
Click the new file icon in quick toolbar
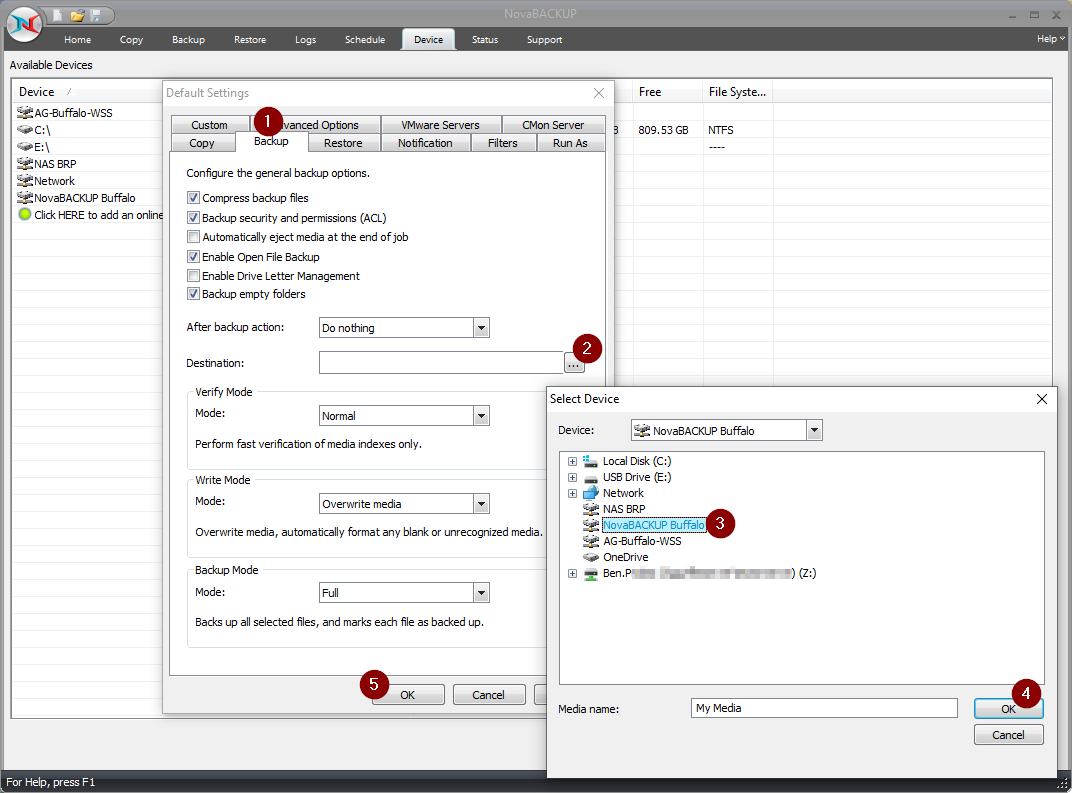(58, 15)
